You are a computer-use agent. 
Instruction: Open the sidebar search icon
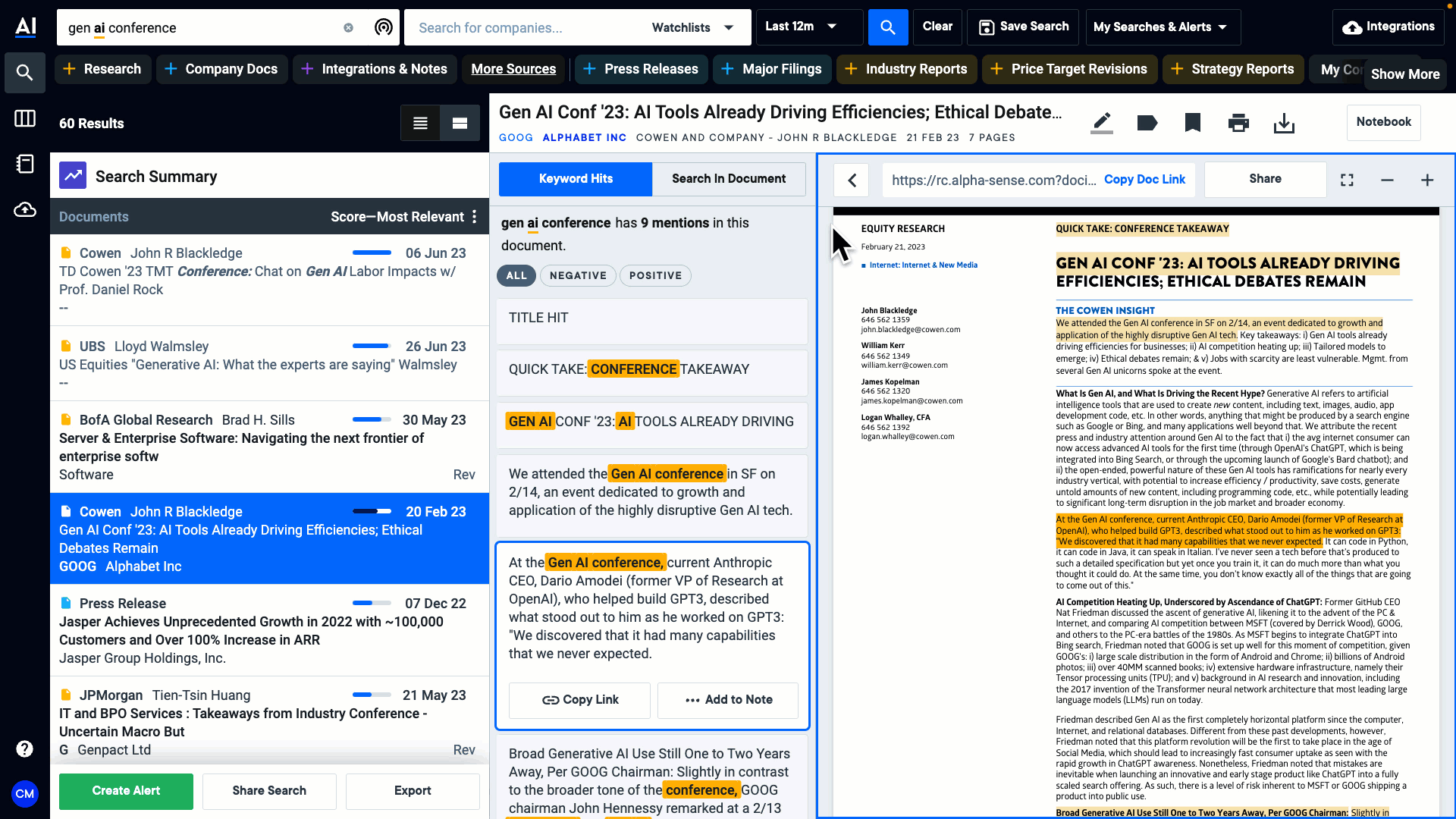point(25,73)
